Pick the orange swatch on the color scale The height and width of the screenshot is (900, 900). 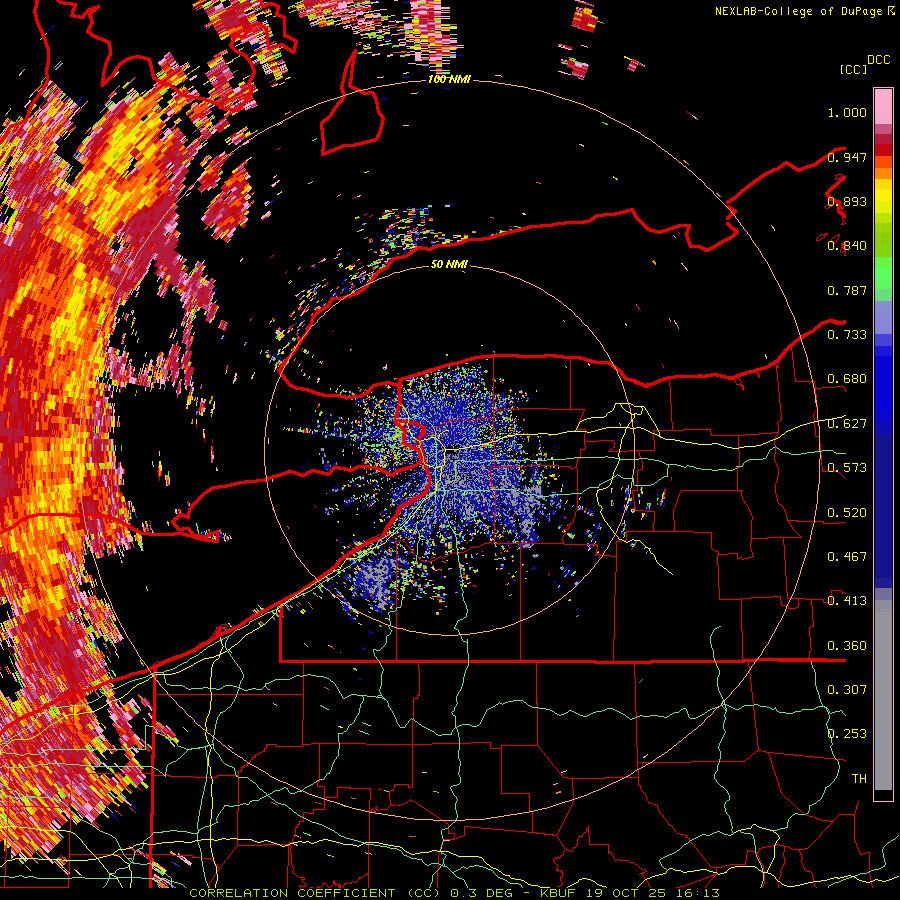pos(883,173)
